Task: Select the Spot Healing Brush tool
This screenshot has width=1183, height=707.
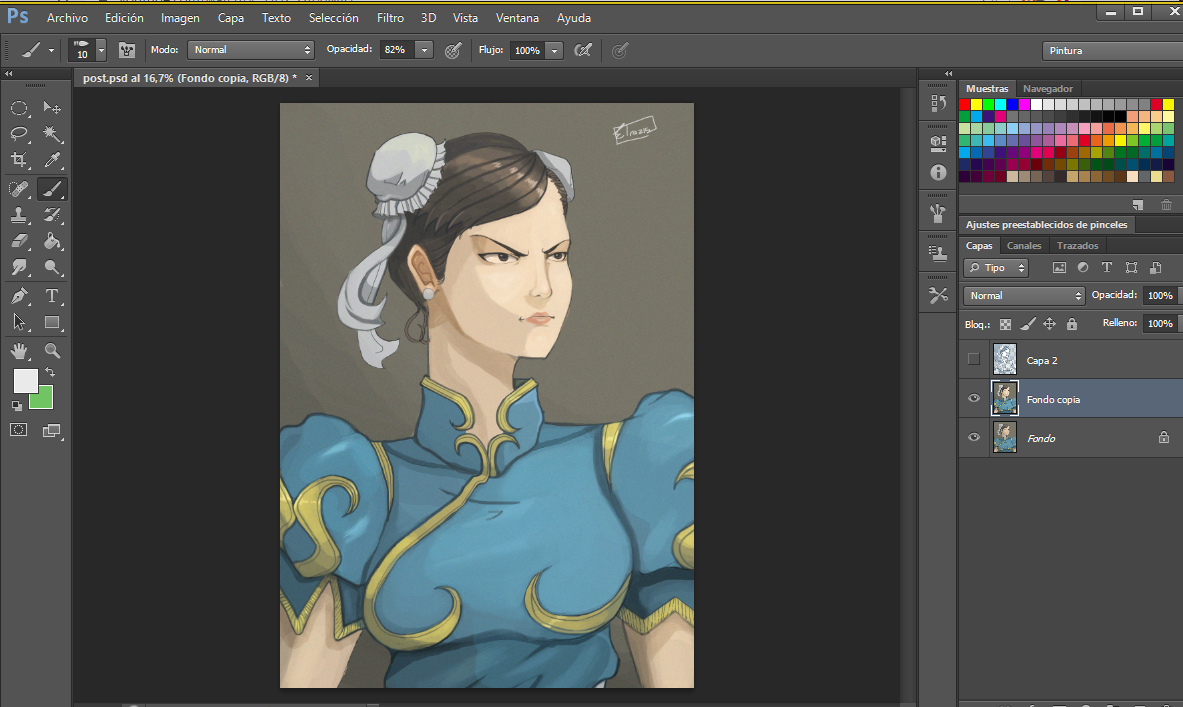Action: (19, 189)
